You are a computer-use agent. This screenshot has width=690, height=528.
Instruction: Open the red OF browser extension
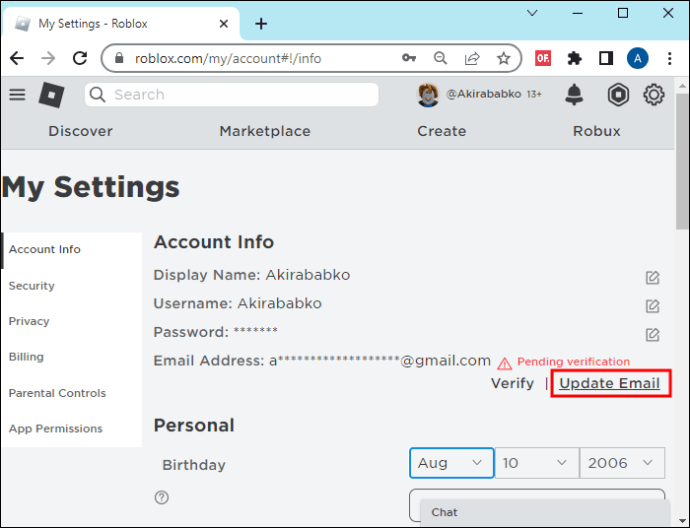tap(543, 58)
